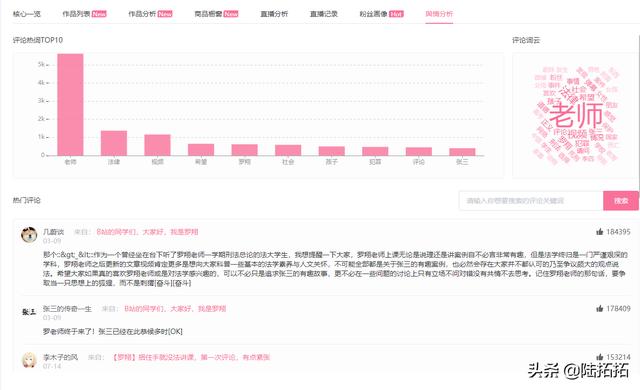Open source video link of 几翦诙's comment

pos(147,232)
